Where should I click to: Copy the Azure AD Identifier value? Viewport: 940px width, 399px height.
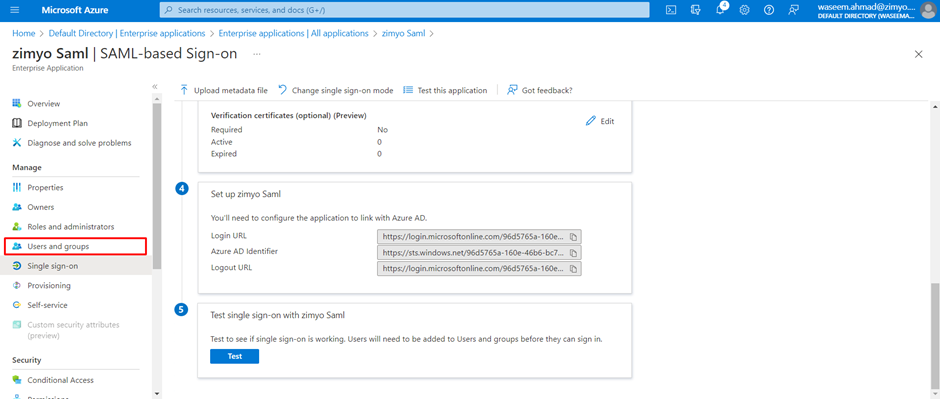click(573, 252)
